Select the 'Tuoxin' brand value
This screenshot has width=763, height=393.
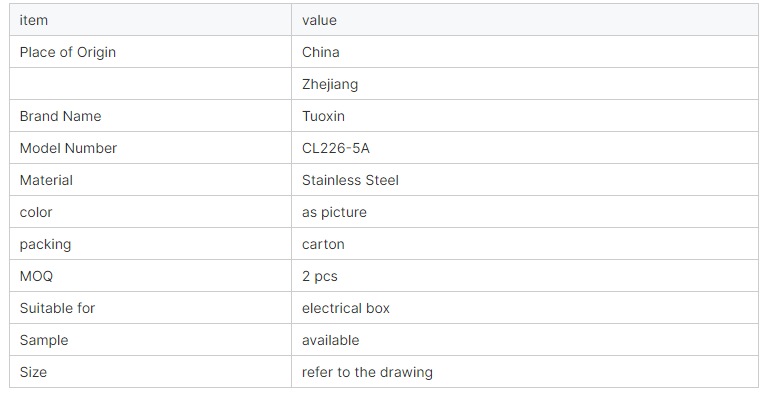point(323,116)
